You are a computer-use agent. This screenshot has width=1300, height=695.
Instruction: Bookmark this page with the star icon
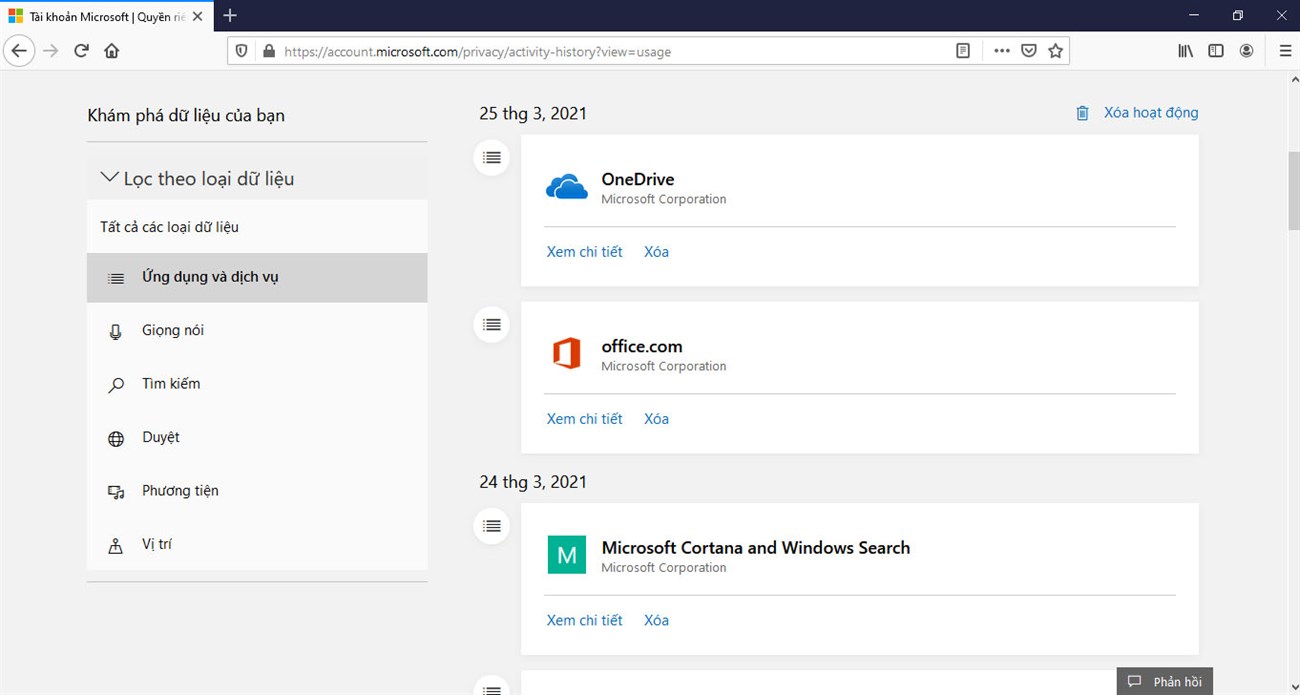1055,51
